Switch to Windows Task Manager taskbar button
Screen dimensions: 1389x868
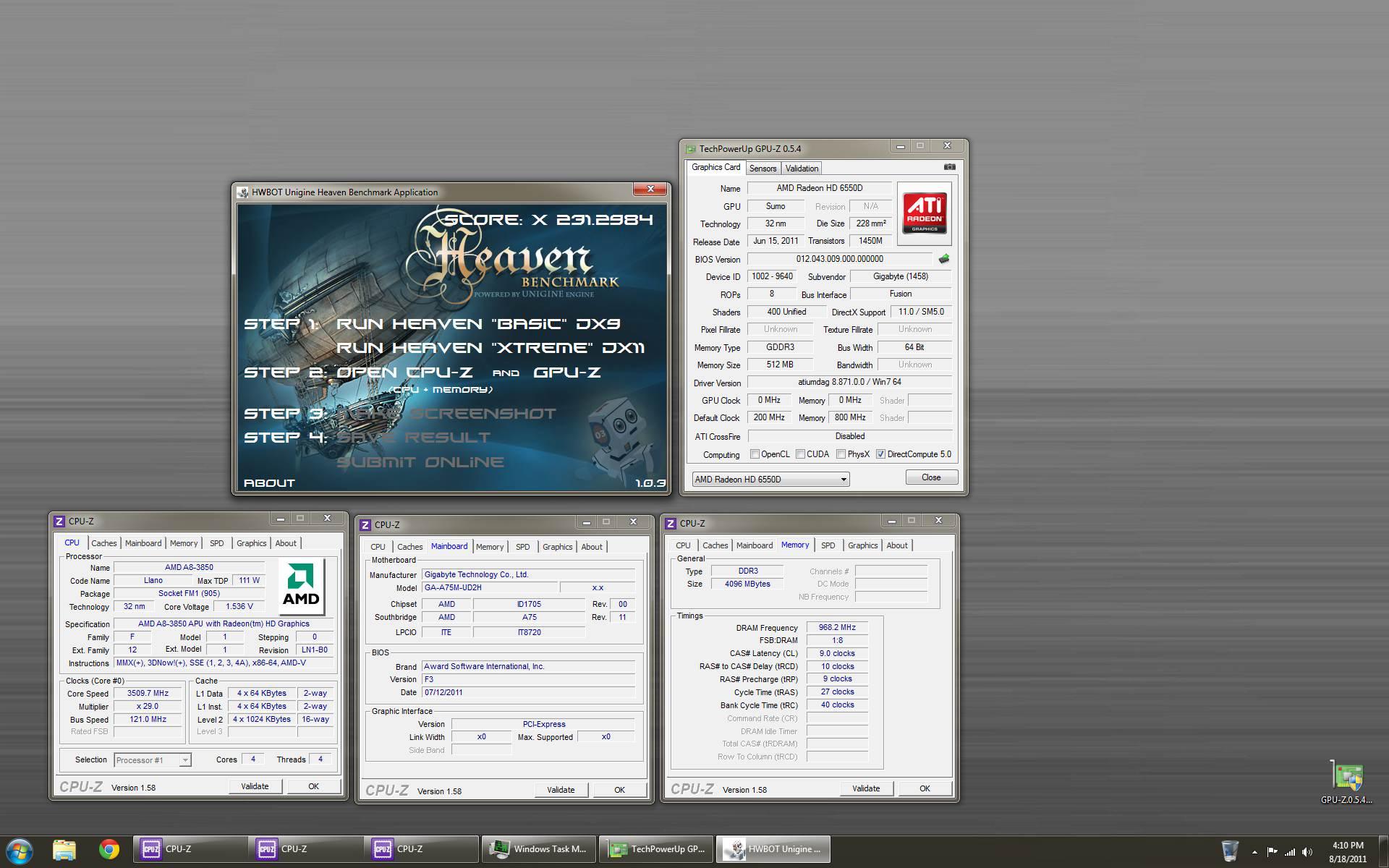coord(539,849)
